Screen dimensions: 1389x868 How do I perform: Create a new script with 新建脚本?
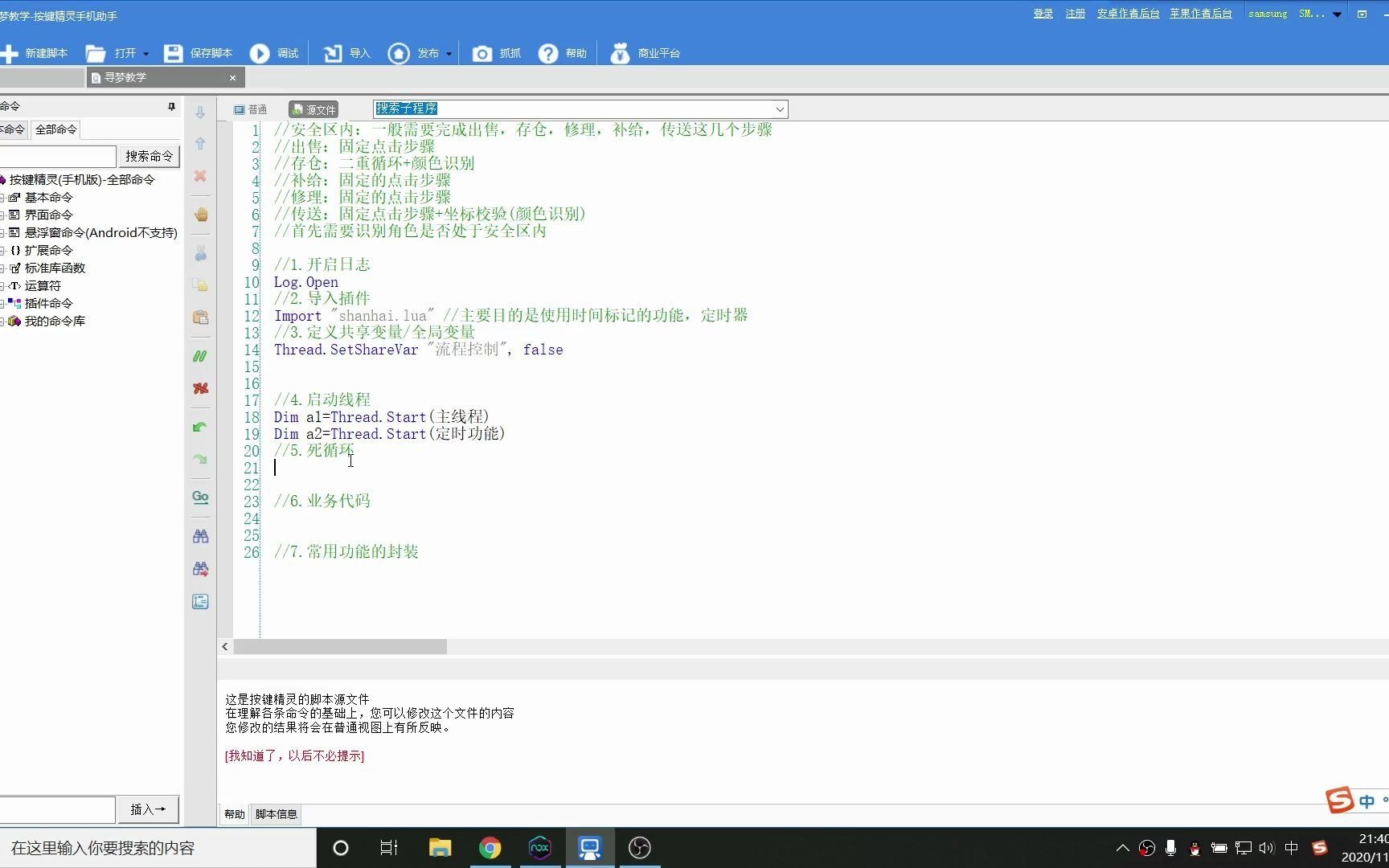(35, 53)
